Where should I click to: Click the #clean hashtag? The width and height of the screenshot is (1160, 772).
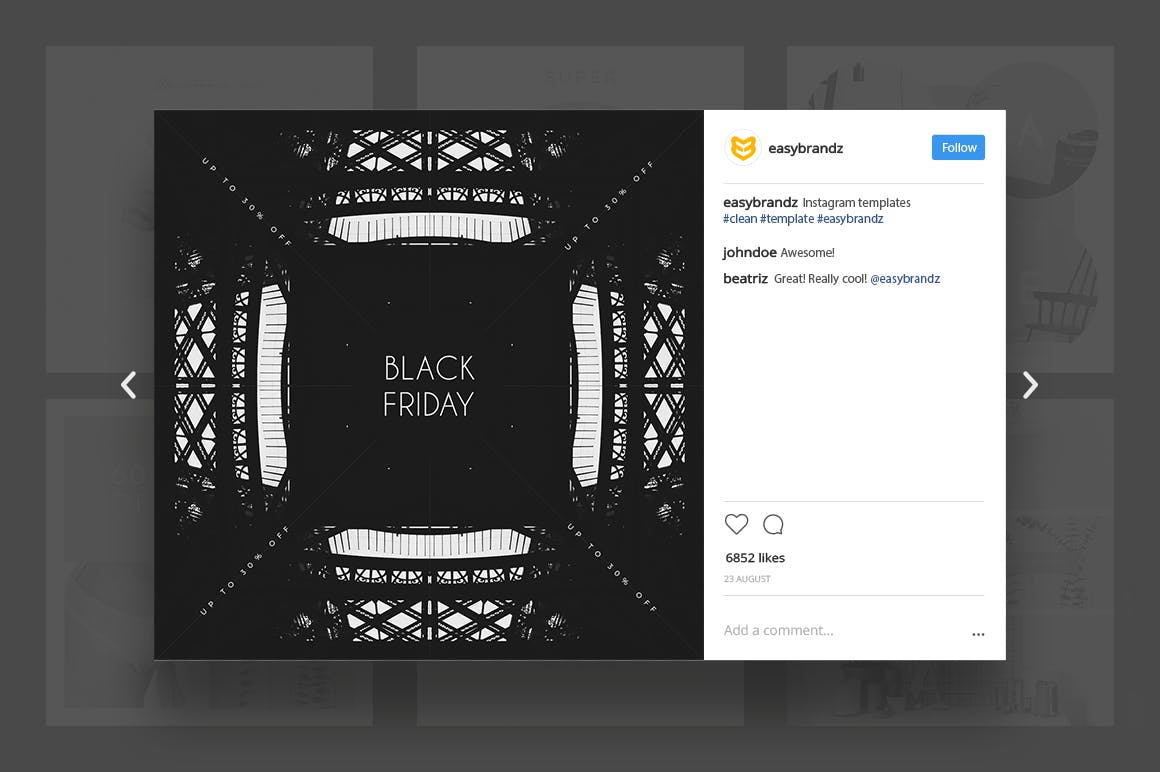pos(740,218)
